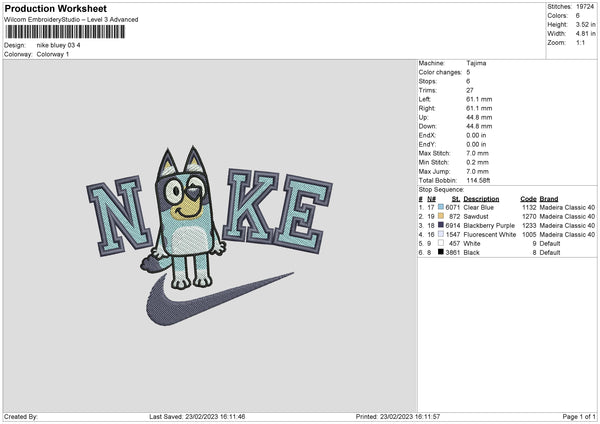Click the Bluey character embroidery preview
Viewport: 600px width, 424px height.
point(185,219)
